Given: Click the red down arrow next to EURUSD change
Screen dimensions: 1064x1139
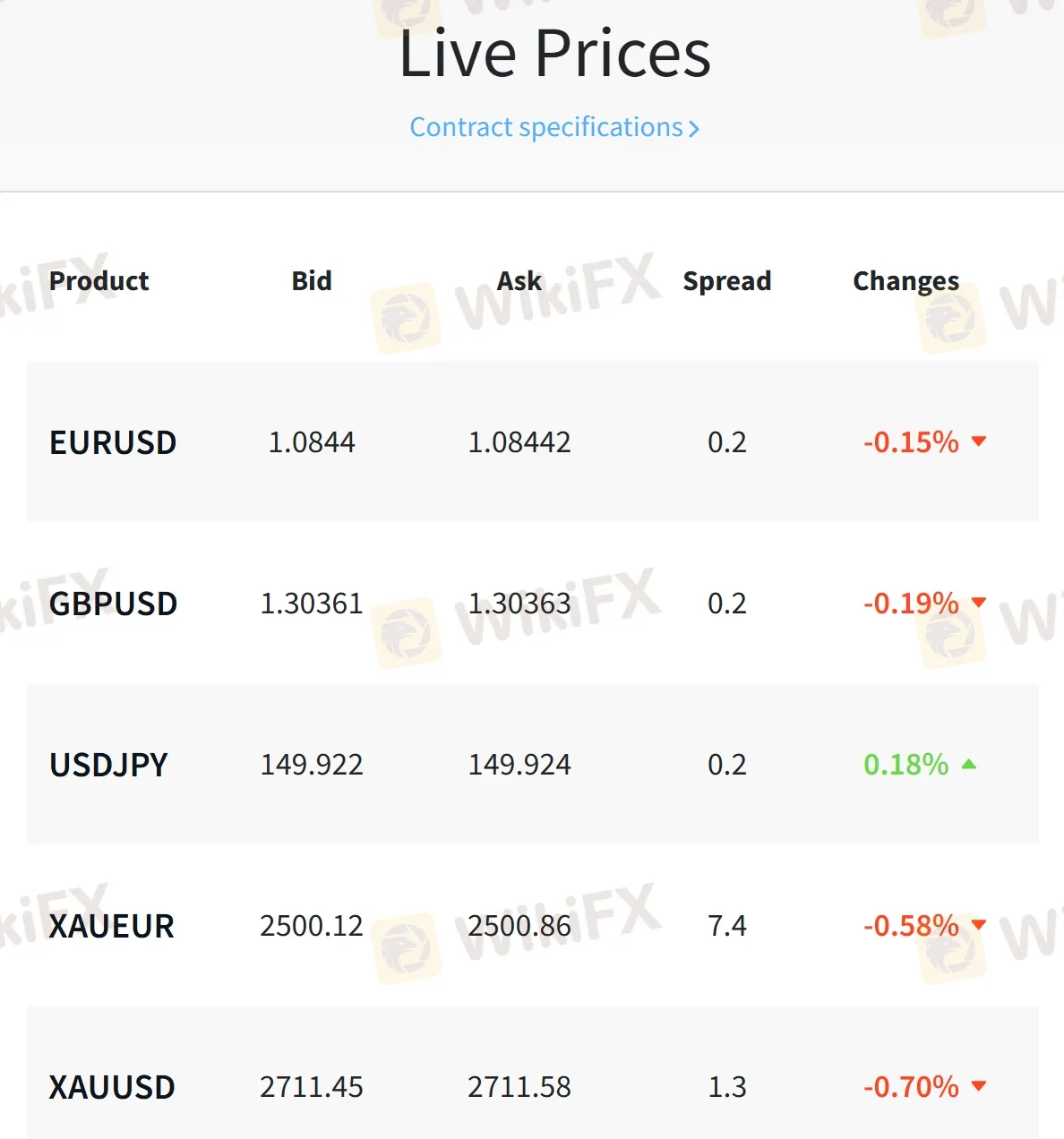Looking at the screenshot, I should [x=979, y=441].
